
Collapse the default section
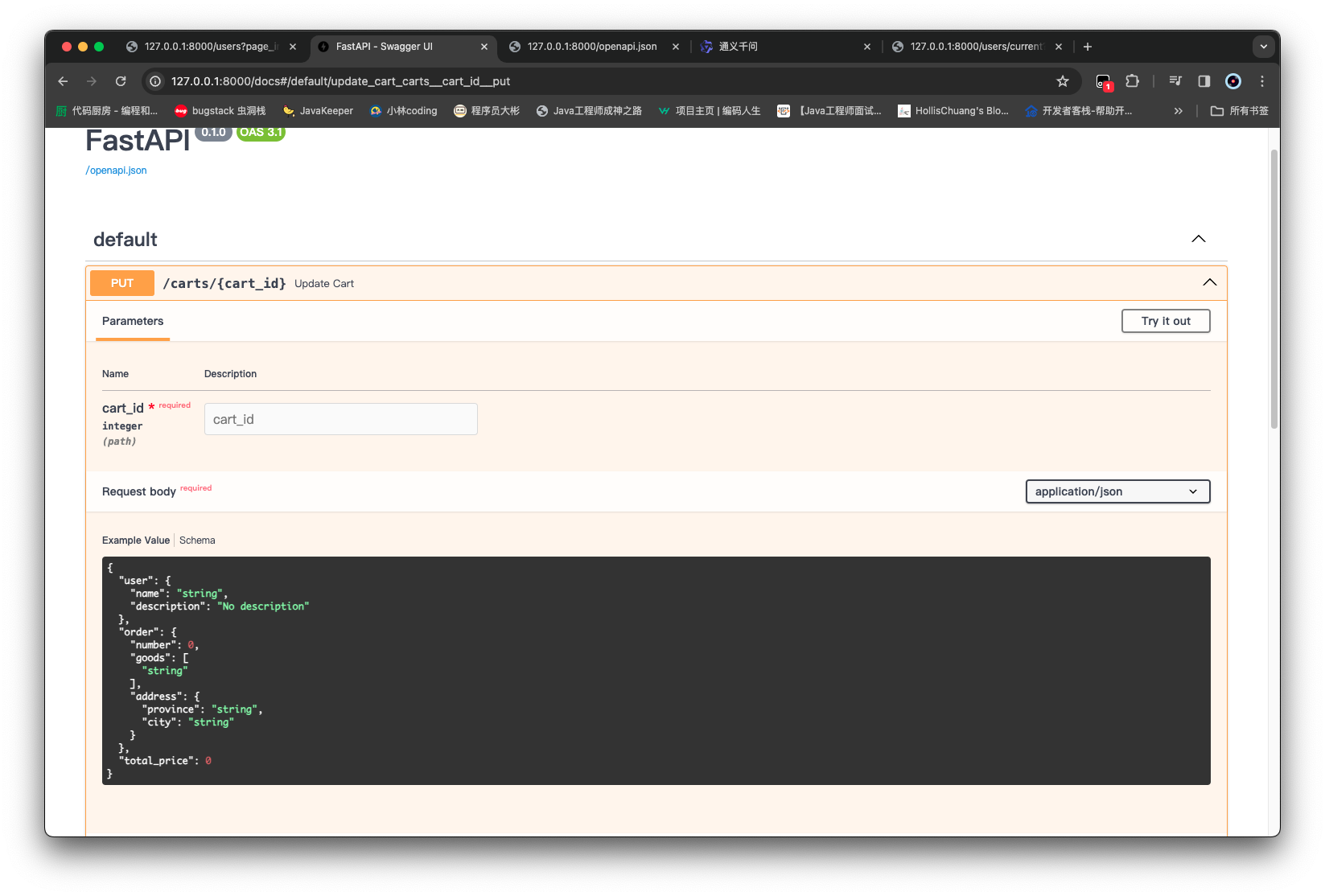coord(1199,239)
